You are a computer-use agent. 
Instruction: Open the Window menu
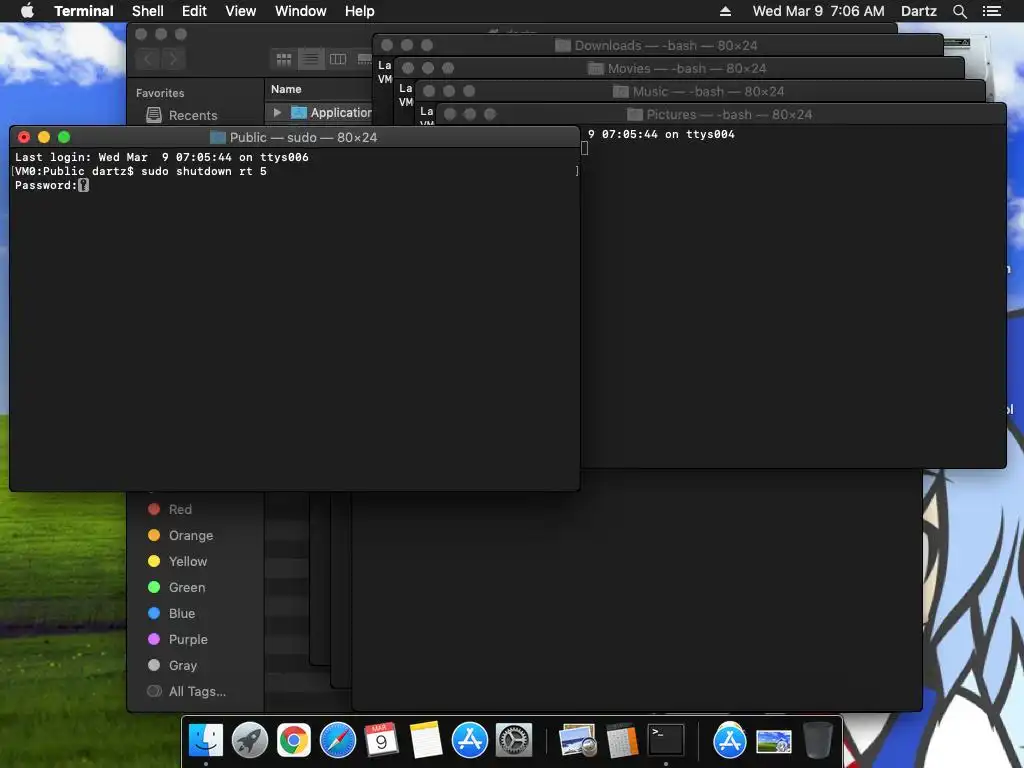point(300,11)
